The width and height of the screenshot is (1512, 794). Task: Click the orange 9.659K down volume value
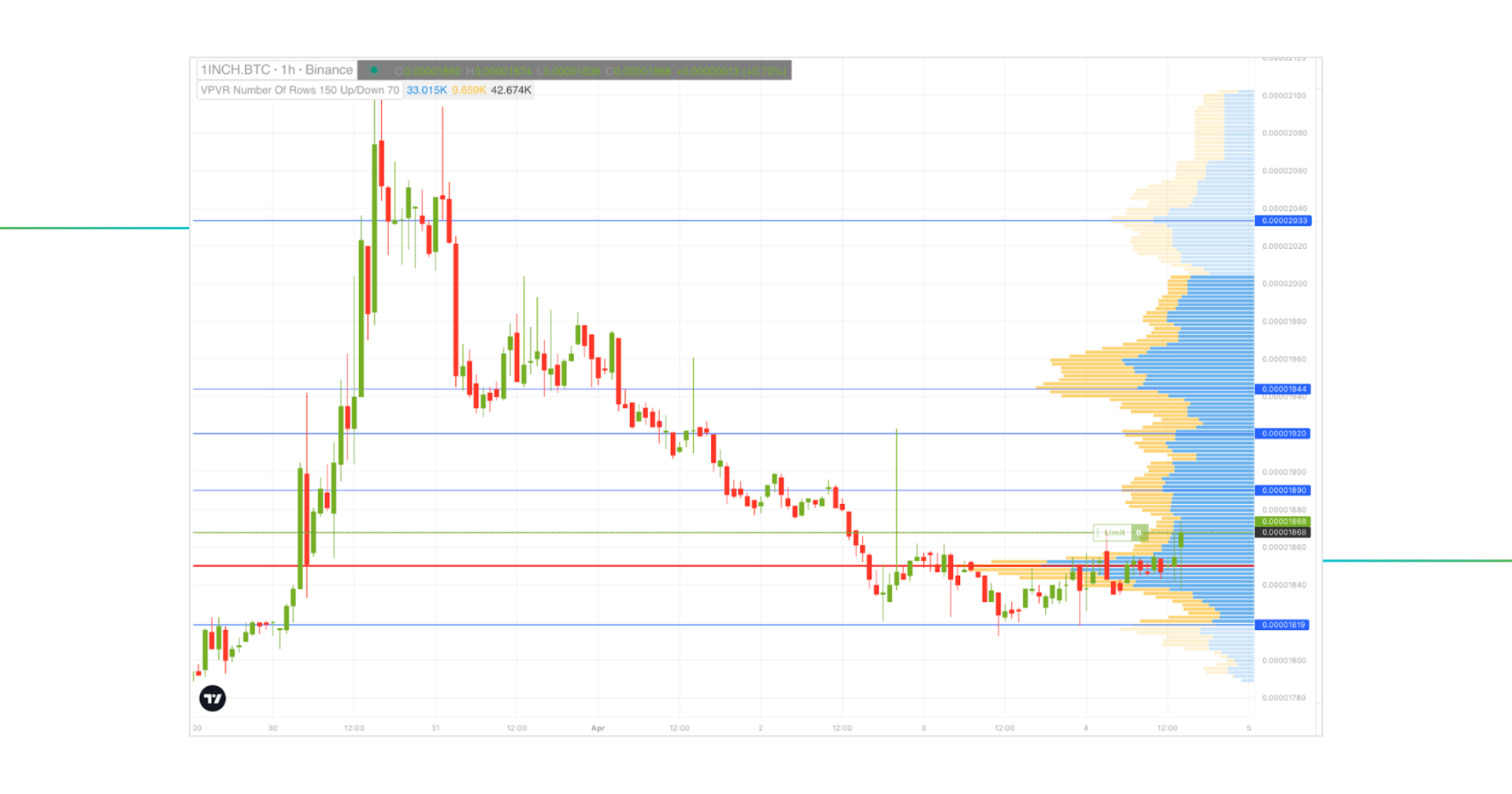click(469, 90)
